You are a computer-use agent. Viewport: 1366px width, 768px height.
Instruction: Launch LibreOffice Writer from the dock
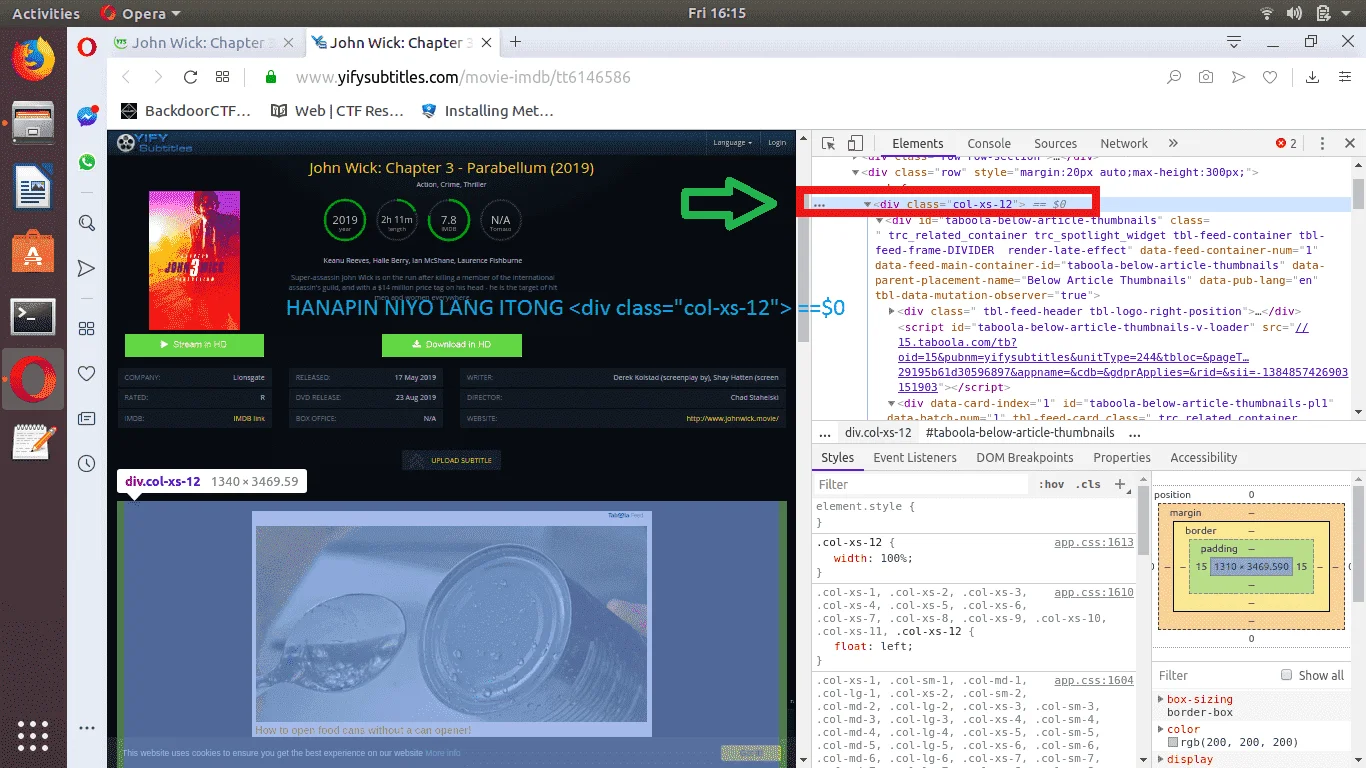pyautogui.click(x=32, y=186)
